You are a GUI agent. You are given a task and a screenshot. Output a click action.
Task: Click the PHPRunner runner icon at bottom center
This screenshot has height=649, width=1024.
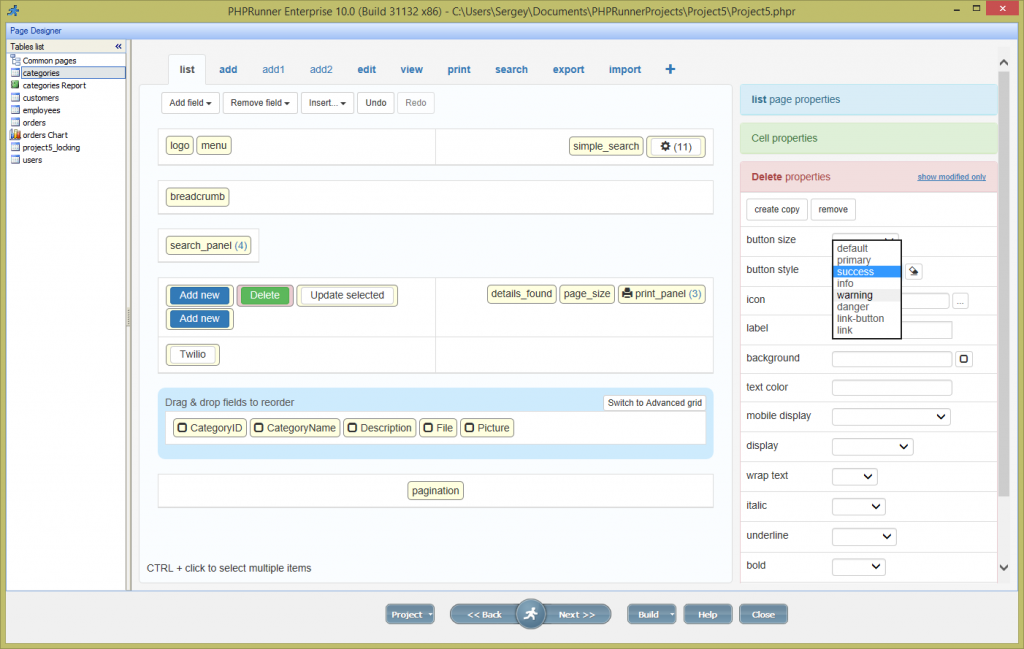(x=530, y=614)
